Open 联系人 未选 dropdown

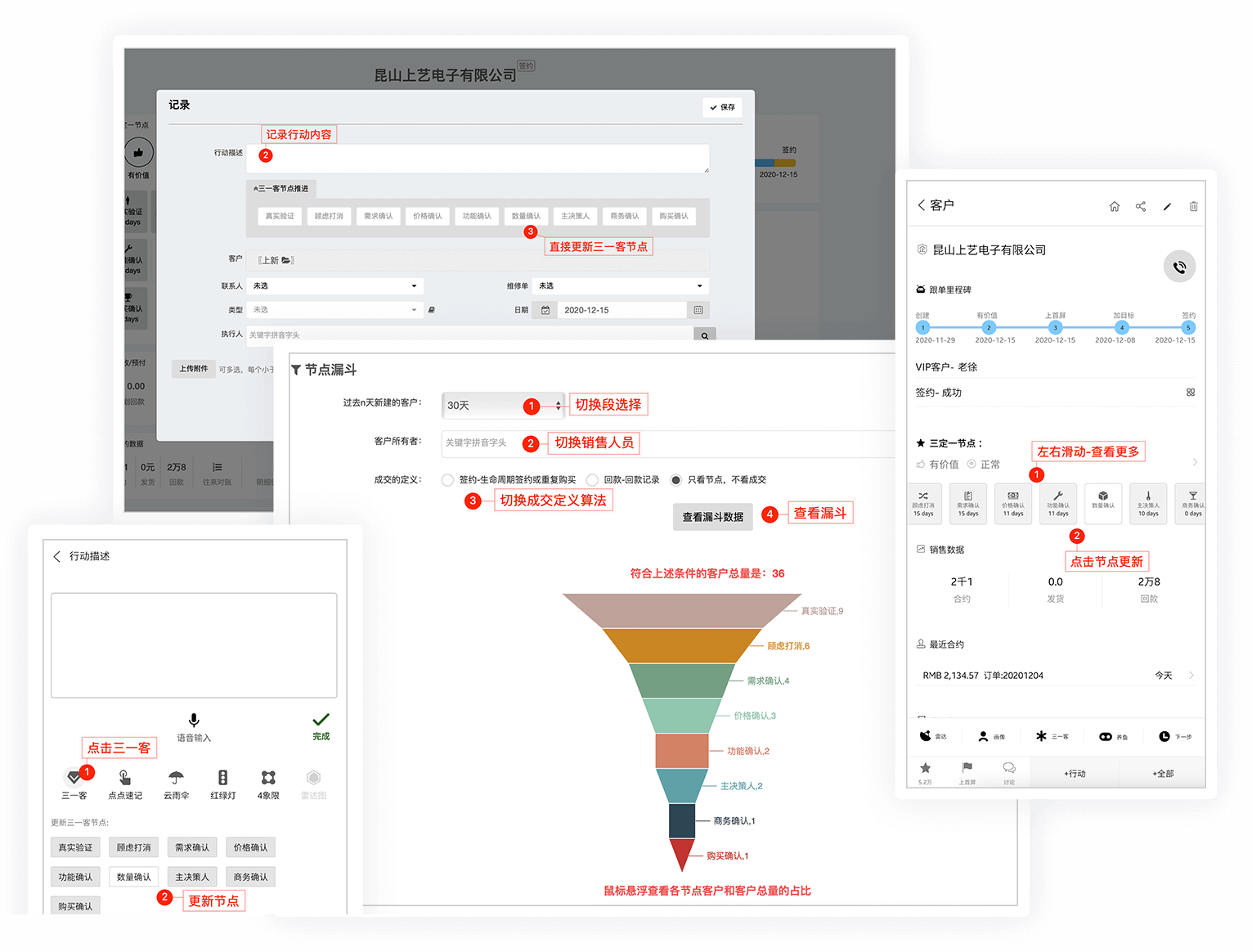(x=334, y=286)
